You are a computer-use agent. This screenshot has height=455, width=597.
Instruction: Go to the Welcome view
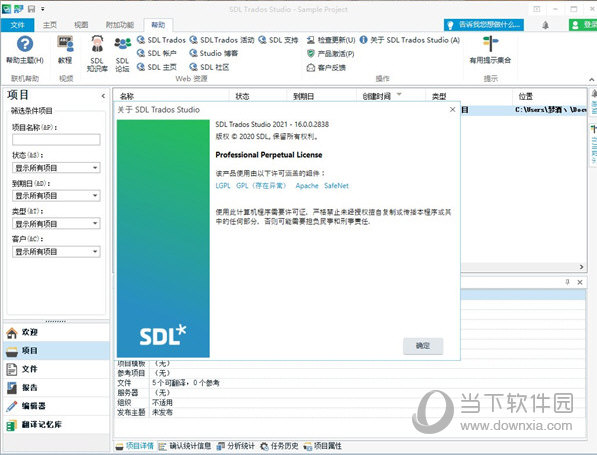56,332
